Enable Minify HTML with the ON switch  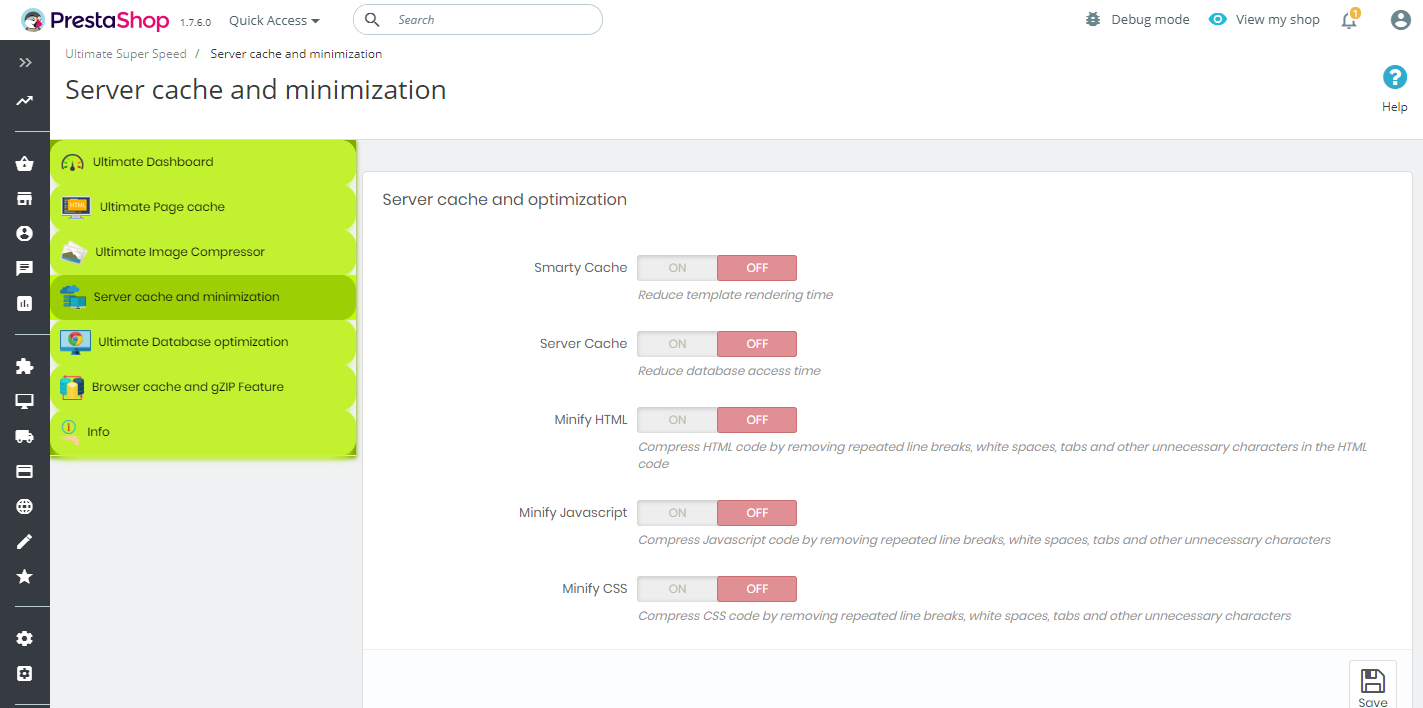coord(677,420)
